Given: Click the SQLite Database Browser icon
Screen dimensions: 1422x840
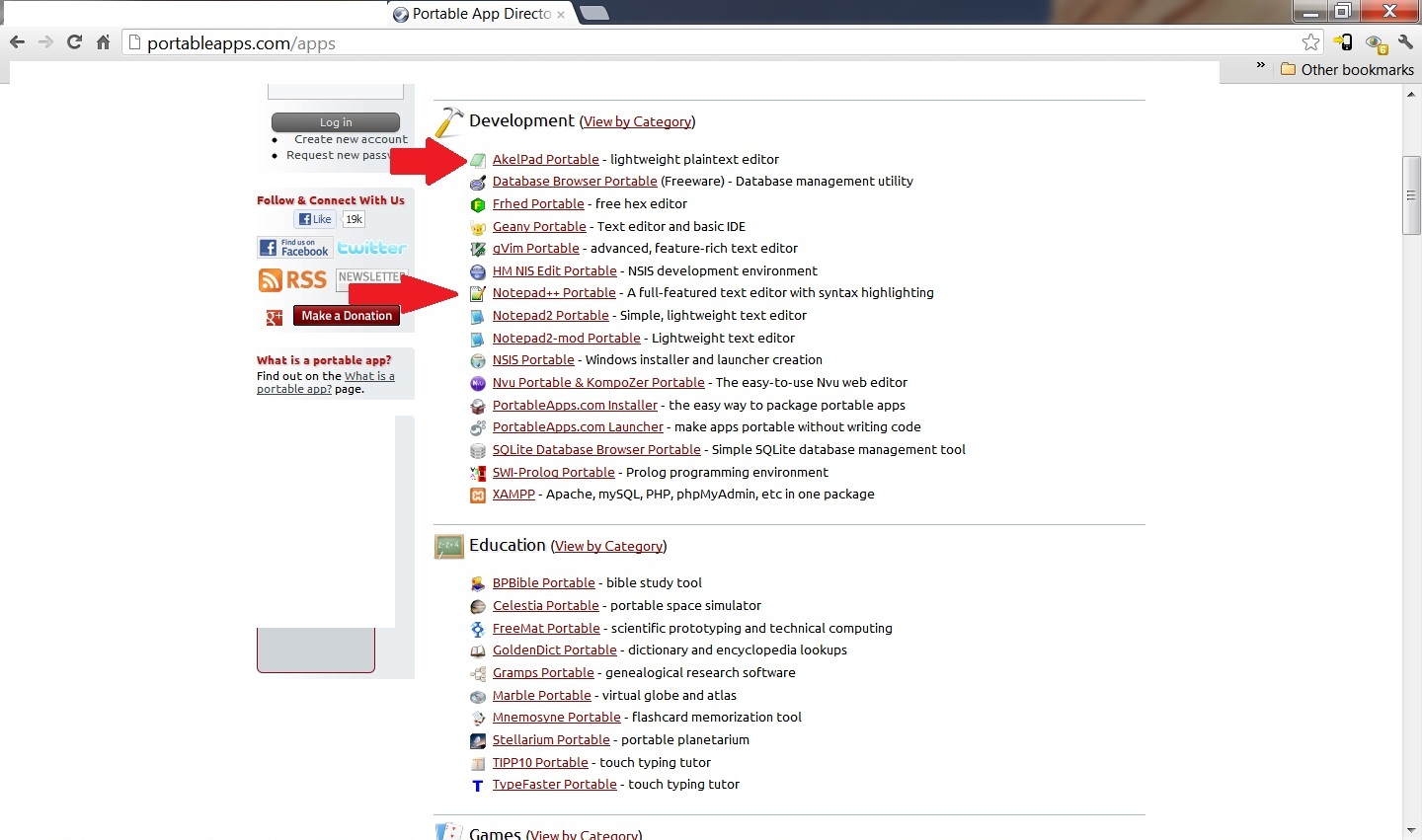Looking at the screenshot, I should click(x=478, y=451).
